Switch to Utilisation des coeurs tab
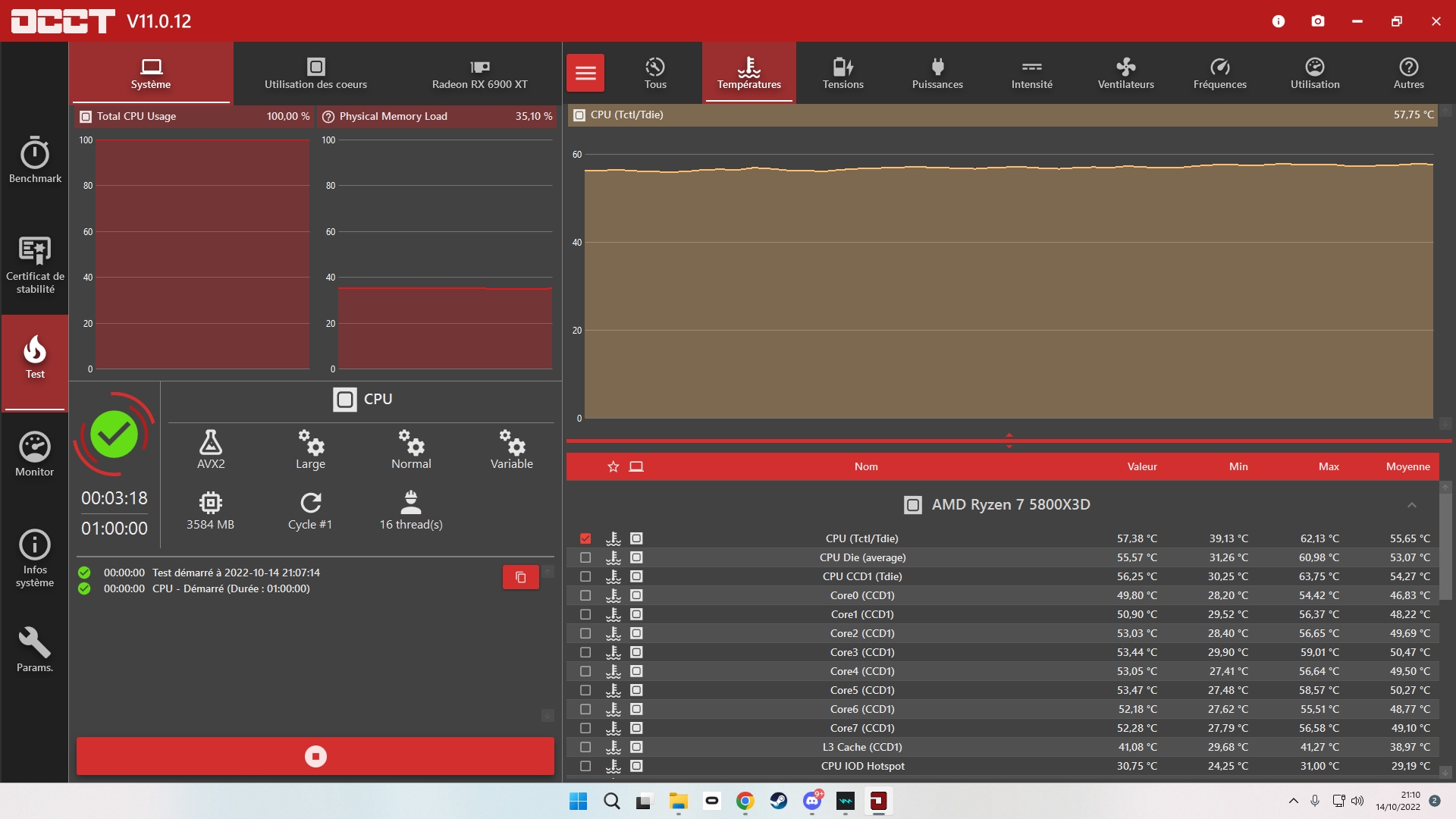Image resolution: width=1456 pixels, height=819 pixels. 315,74
